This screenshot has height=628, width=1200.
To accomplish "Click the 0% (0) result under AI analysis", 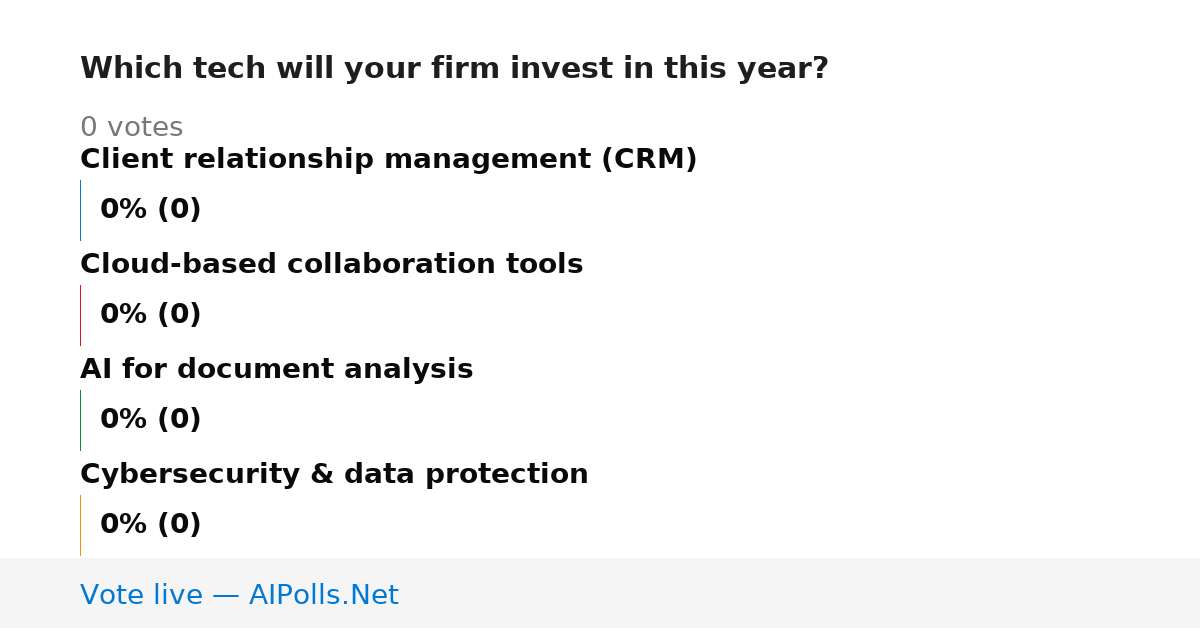I will [150, 420].
